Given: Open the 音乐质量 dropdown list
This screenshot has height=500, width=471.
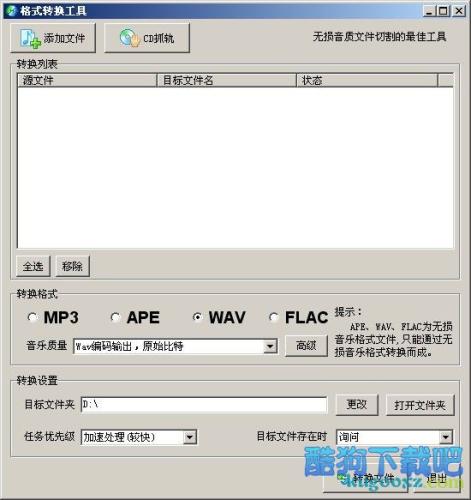Looking at the screenshot, I should point(270,346).
